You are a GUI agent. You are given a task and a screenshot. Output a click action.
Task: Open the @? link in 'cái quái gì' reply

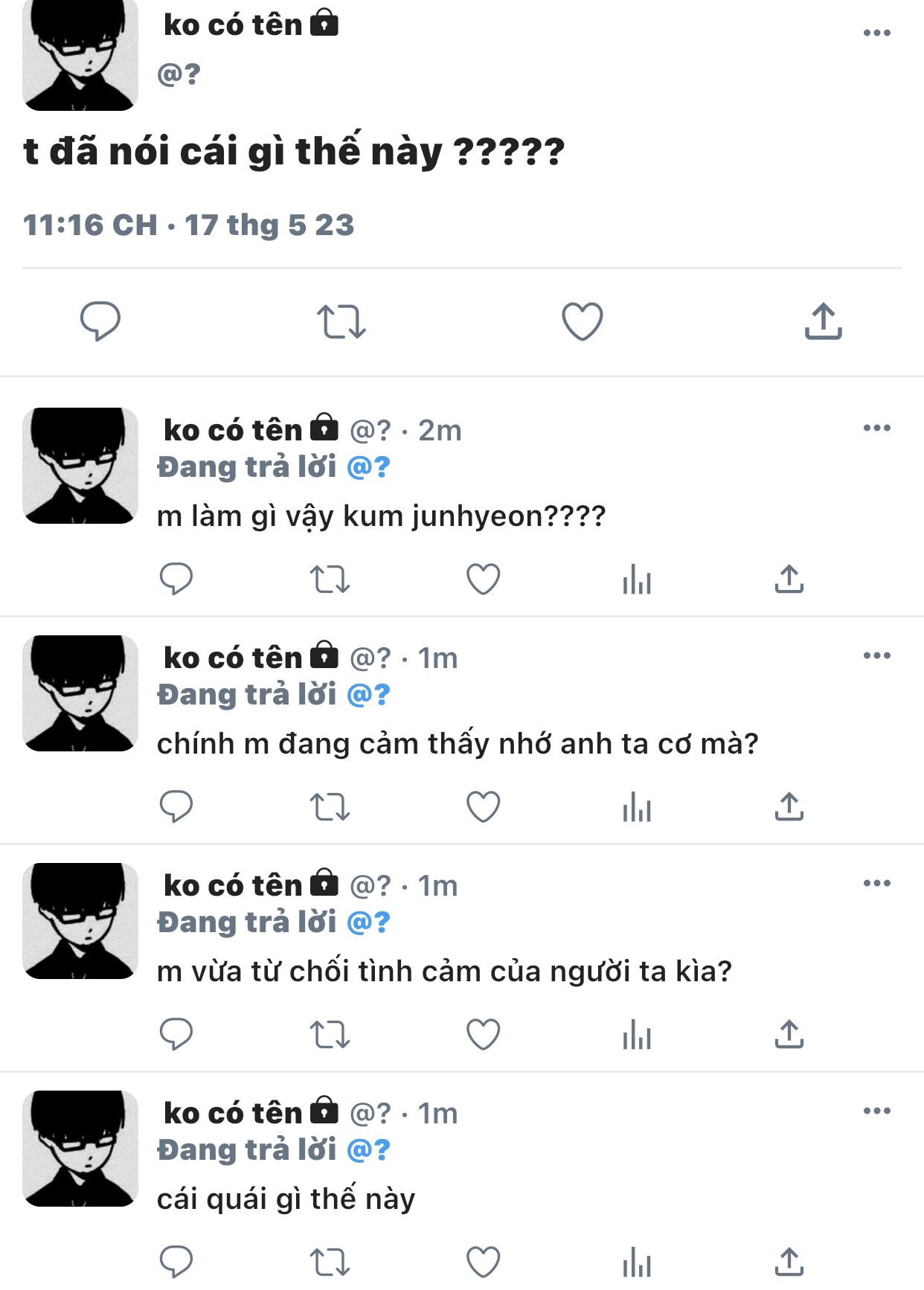tap(368, 1150)
